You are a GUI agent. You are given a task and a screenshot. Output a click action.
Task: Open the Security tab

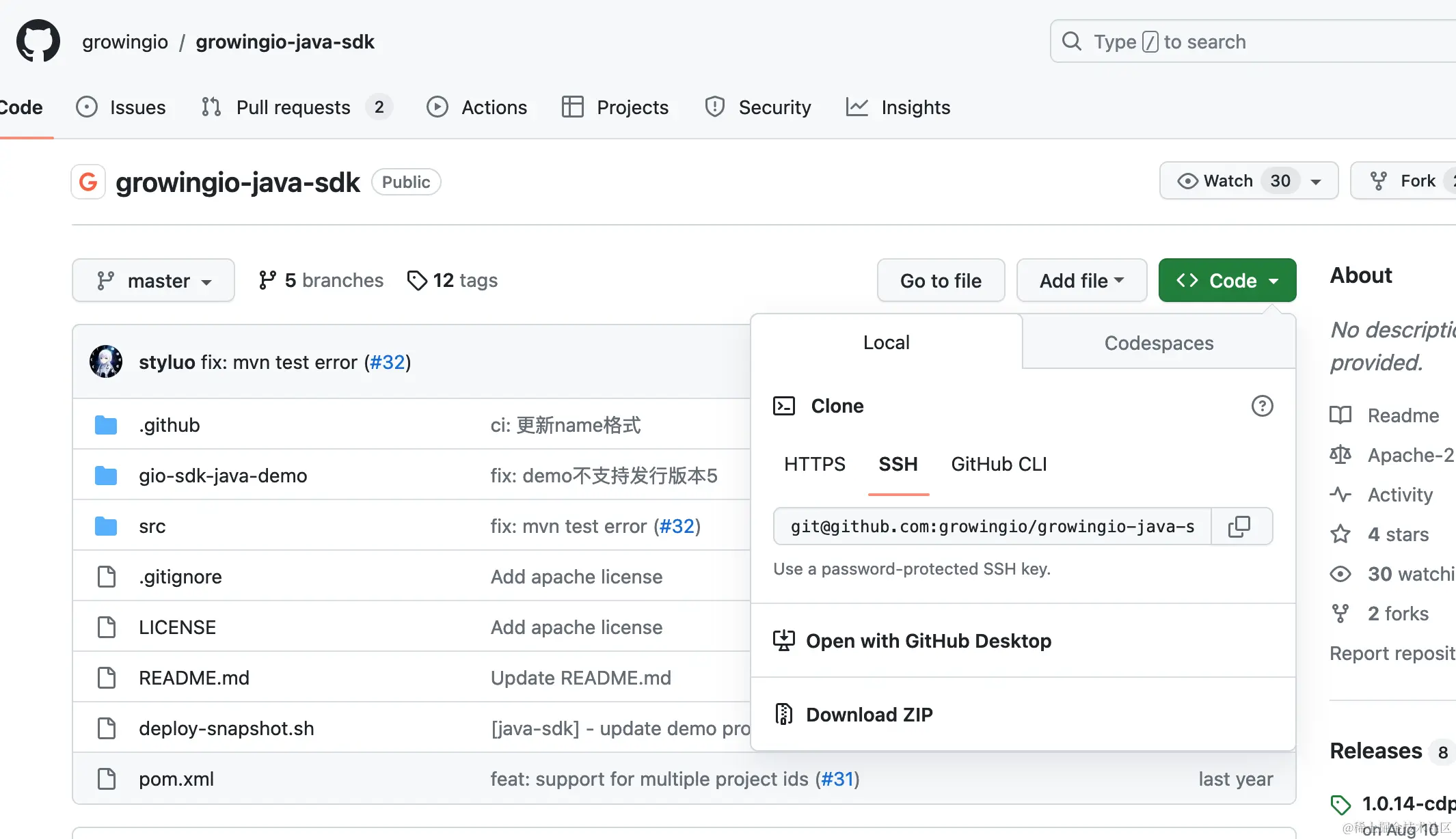(757, 107)
